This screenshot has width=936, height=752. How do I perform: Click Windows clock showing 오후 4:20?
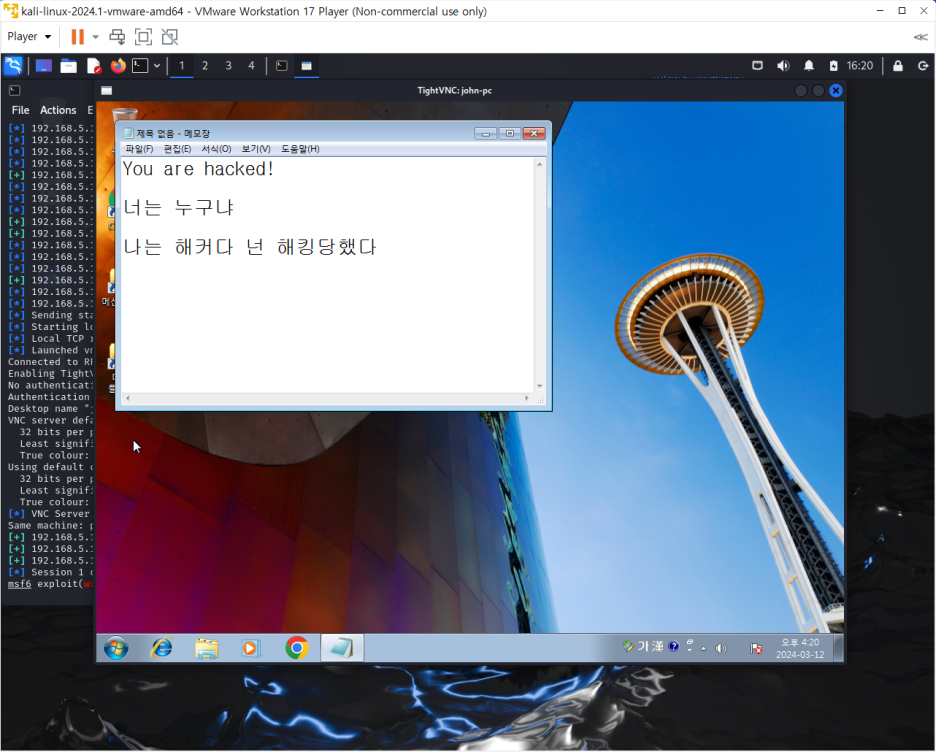(x=800, y=648)
